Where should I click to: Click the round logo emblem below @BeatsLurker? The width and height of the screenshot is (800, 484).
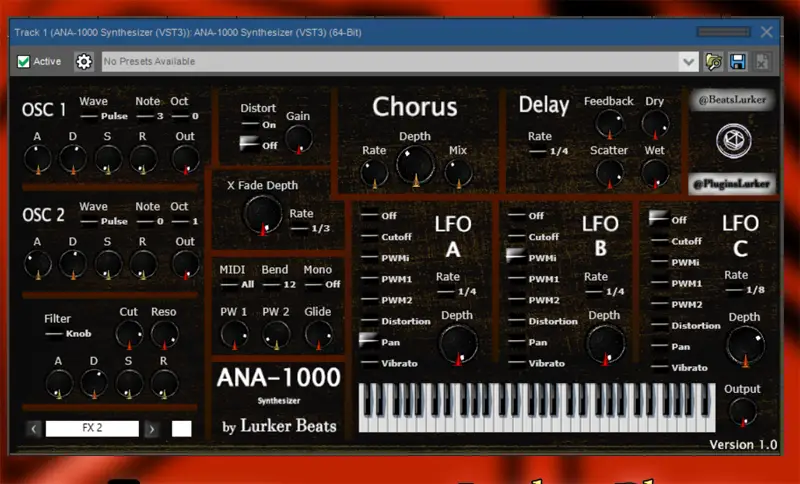click(x=734, y=141)
